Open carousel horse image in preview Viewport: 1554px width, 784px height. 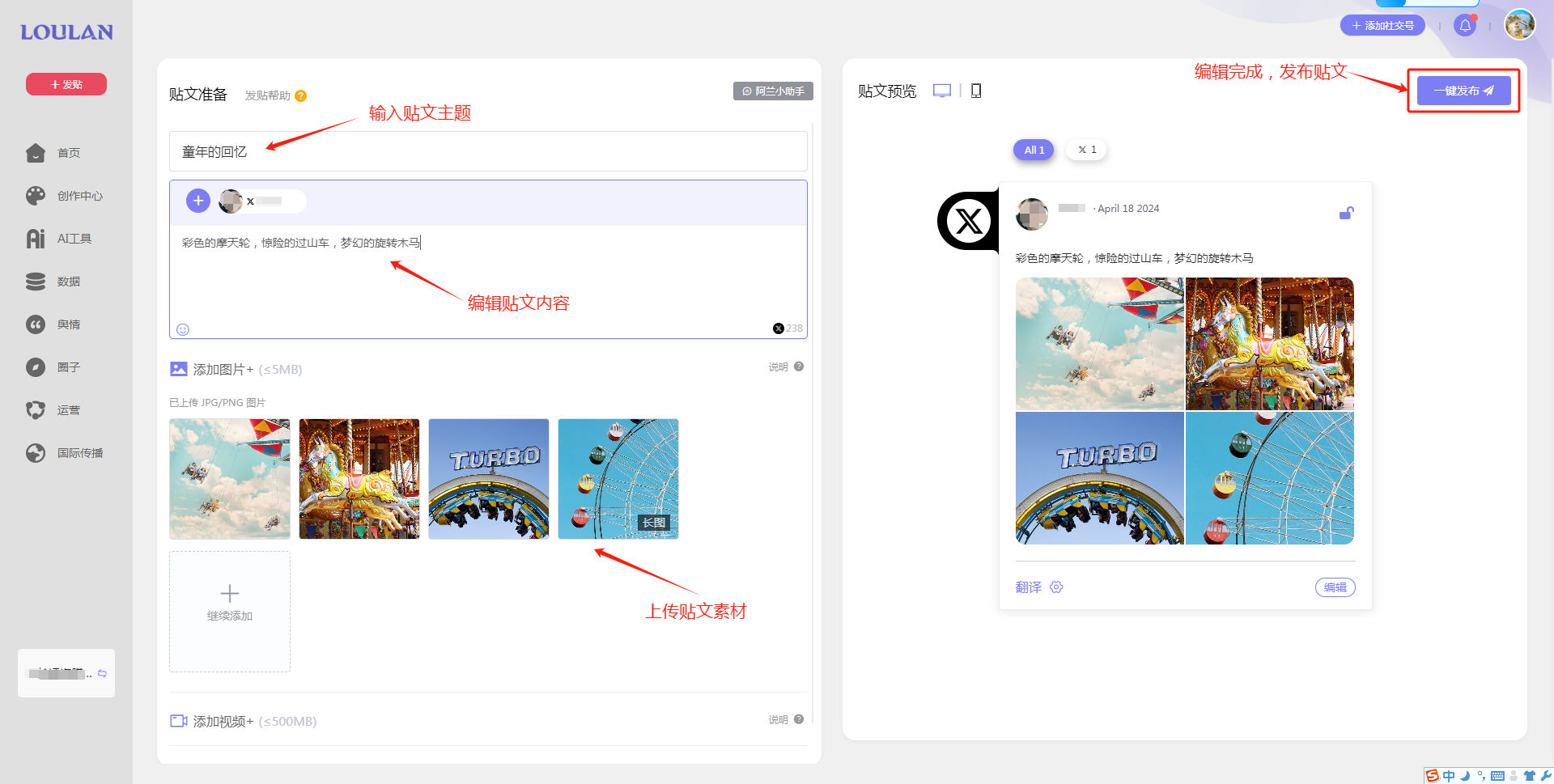coord(1270,344)
